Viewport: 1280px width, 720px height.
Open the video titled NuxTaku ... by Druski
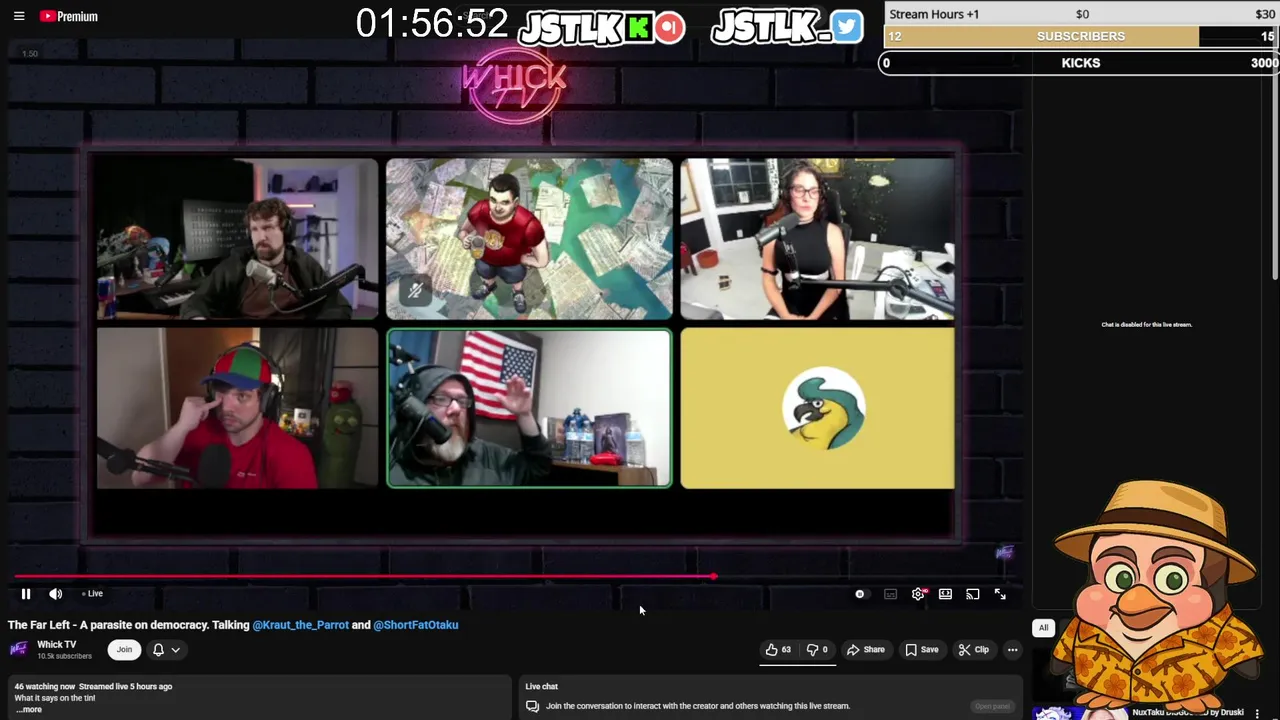(1188, 713)
